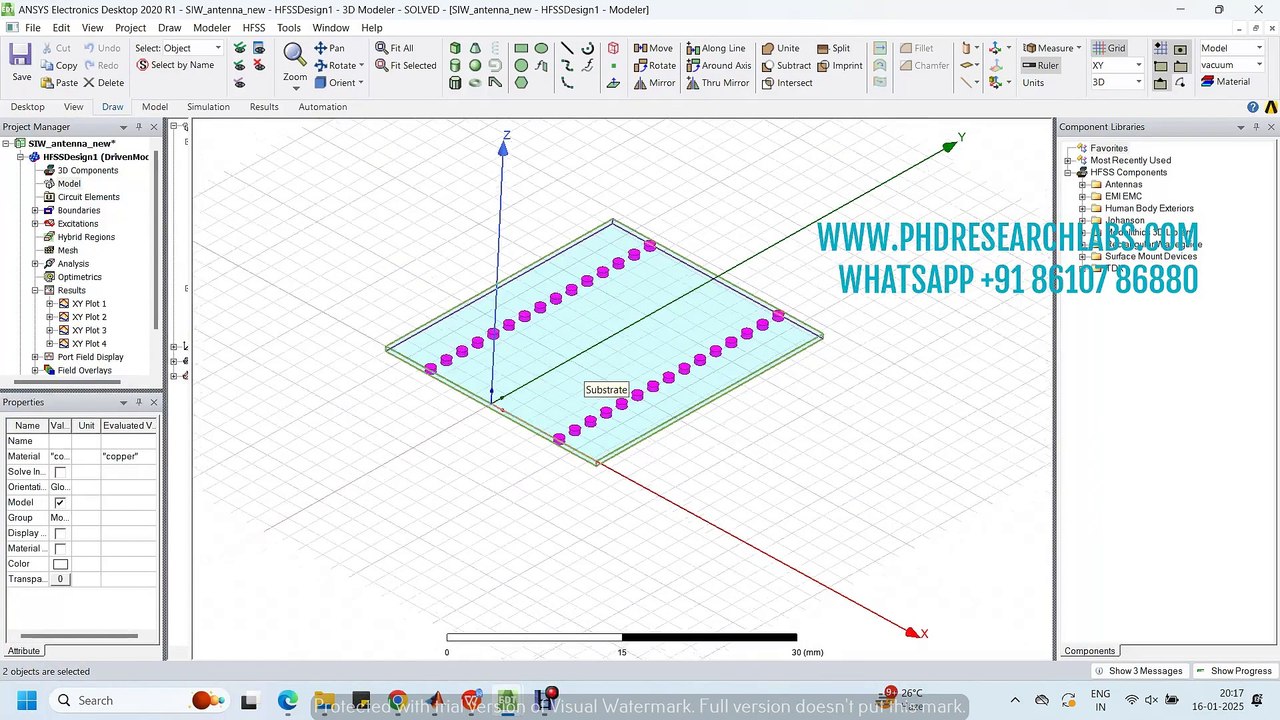Click the Units button
1280x720 pixels.
[1033, 83]
